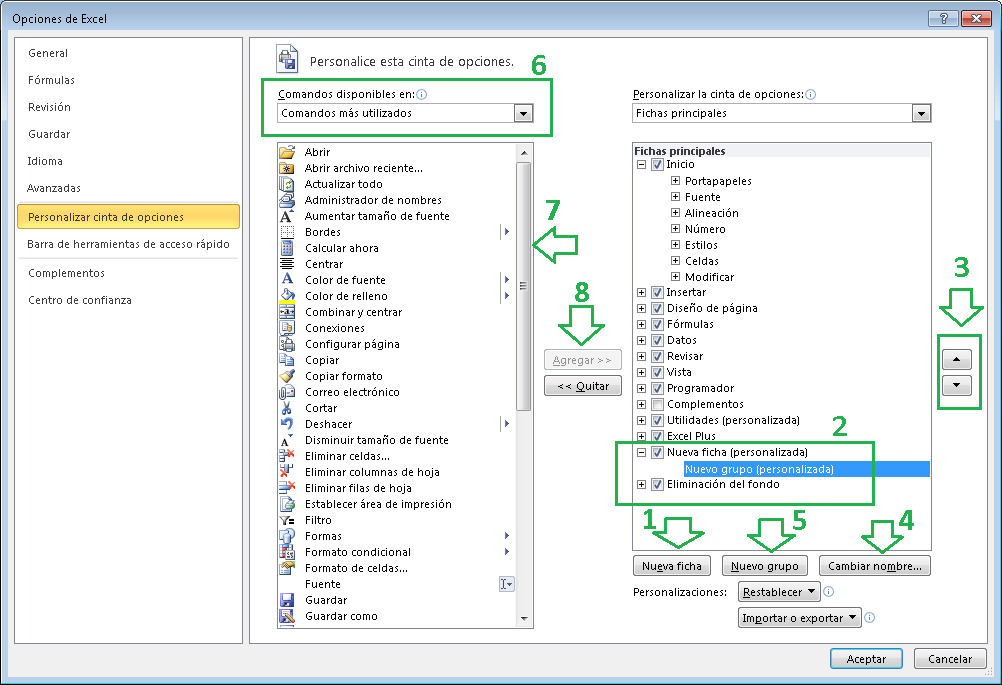This screenshot has width=1002, height=685.
Task: Click the Cortar scissors icon
Action: (x=287, y=408)
